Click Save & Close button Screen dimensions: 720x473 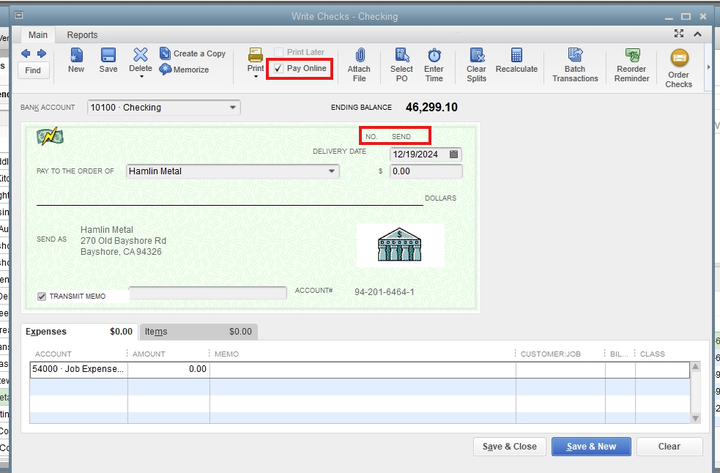click(x=510, y=446)
